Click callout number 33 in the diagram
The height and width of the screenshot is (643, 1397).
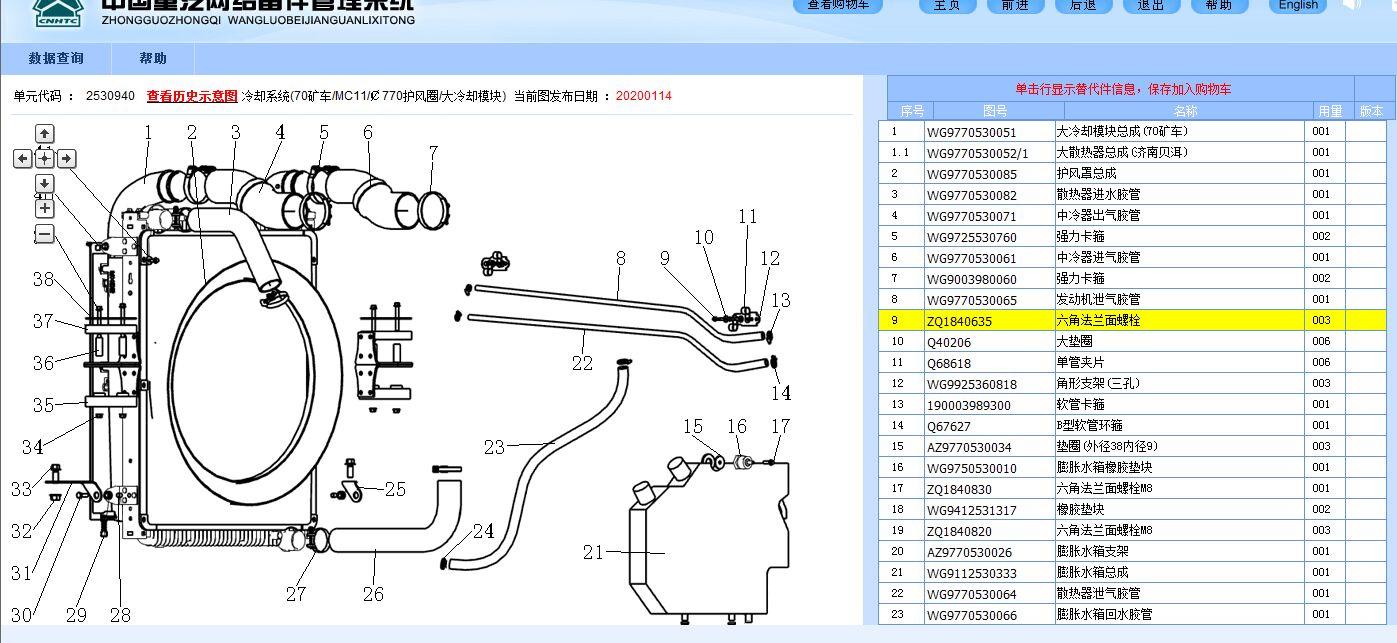click(x=22, y=489)
